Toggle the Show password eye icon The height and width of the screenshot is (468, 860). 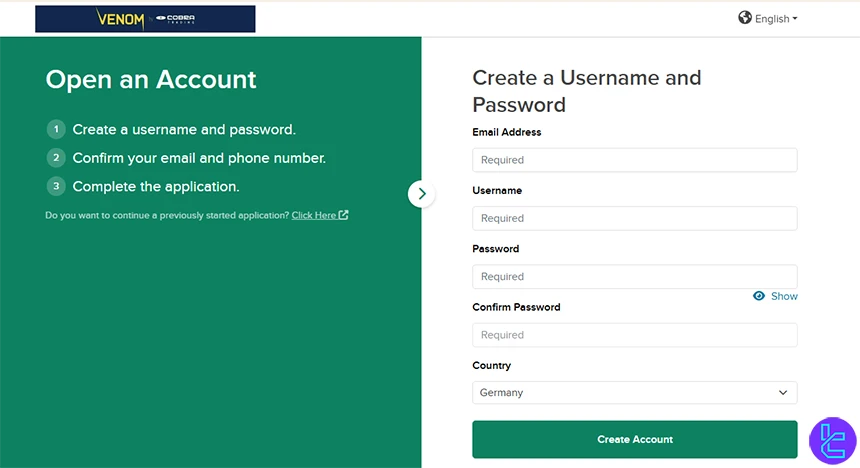[759, 296]
